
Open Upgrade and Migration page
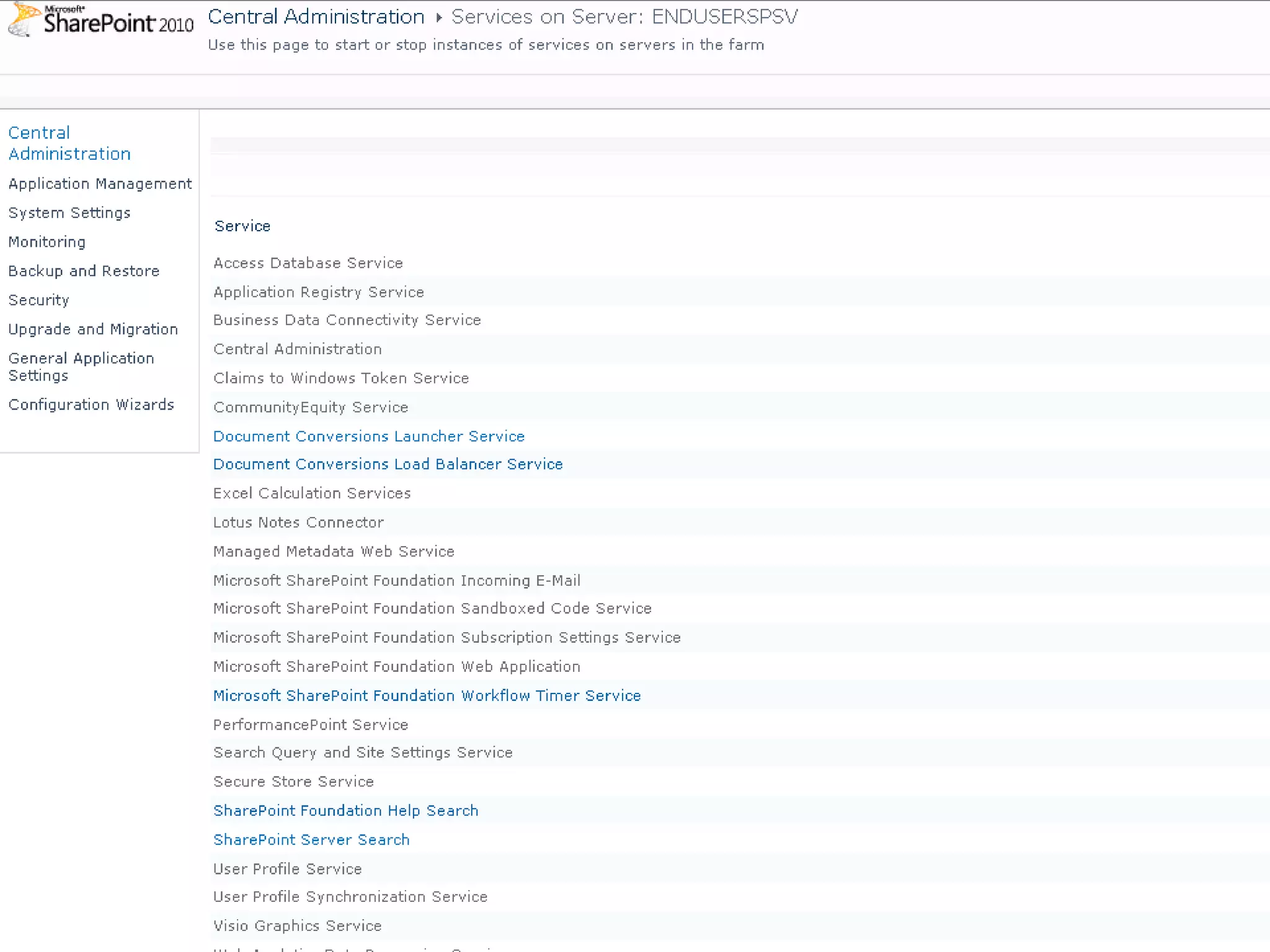[x=93, y=330]
